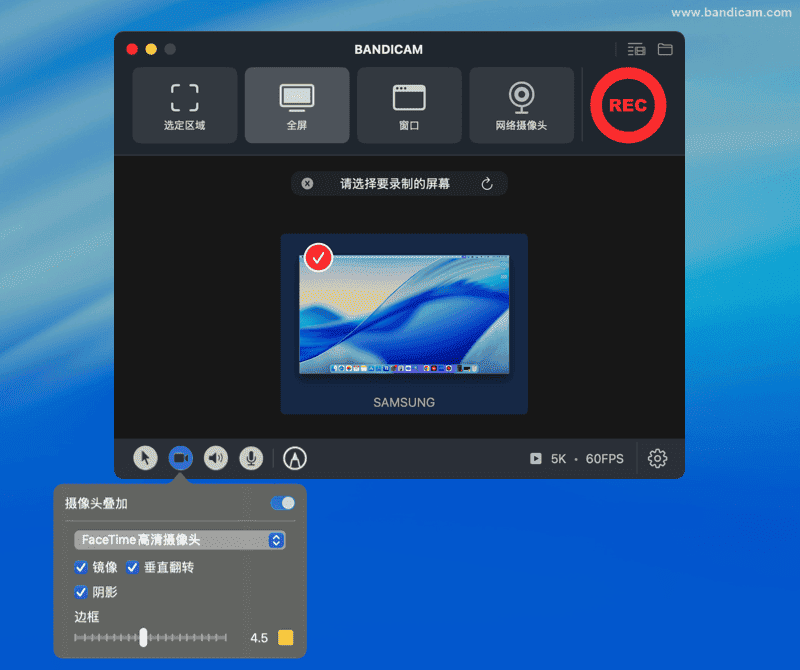Open the FaceTime高清摄像头 dropdown
This screenshot has height=670, width=800.
pyautogui.click(x=180, y=540)
